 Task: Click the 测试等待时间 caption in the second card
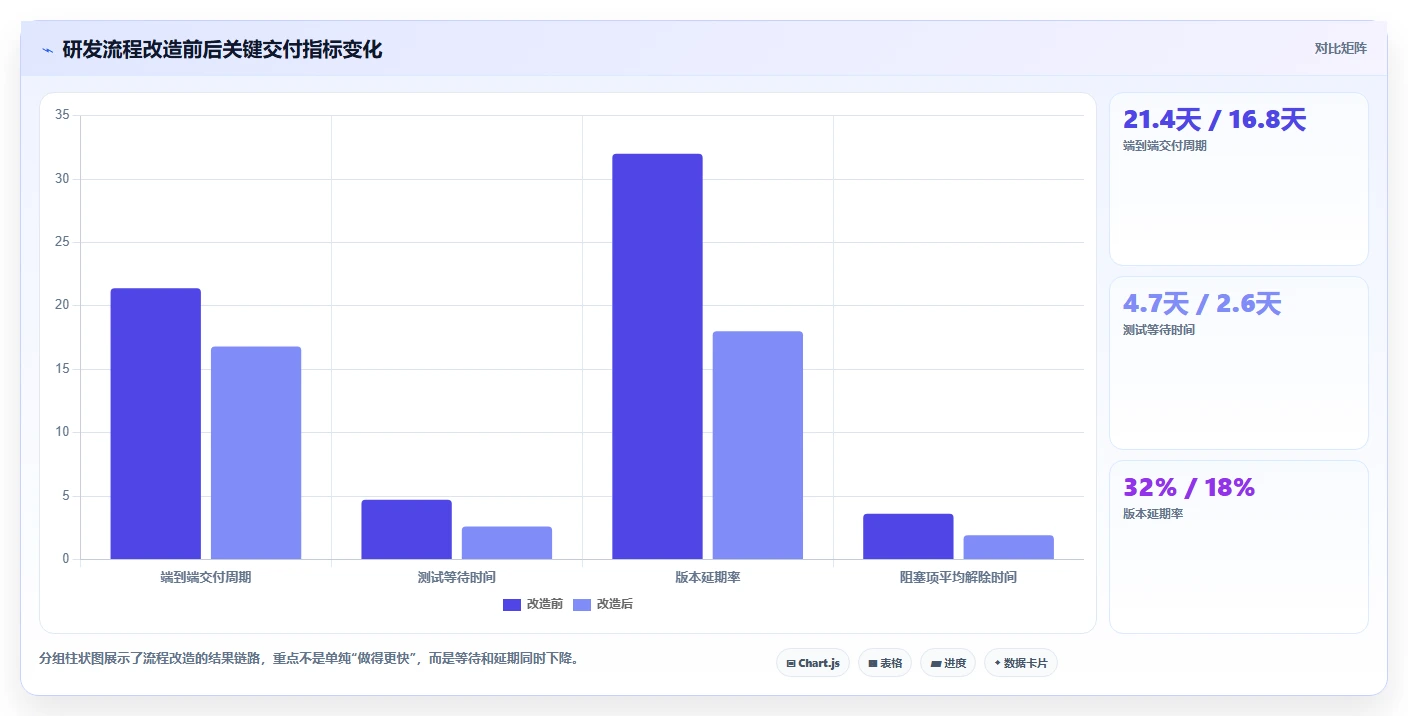pos(1159,330)
